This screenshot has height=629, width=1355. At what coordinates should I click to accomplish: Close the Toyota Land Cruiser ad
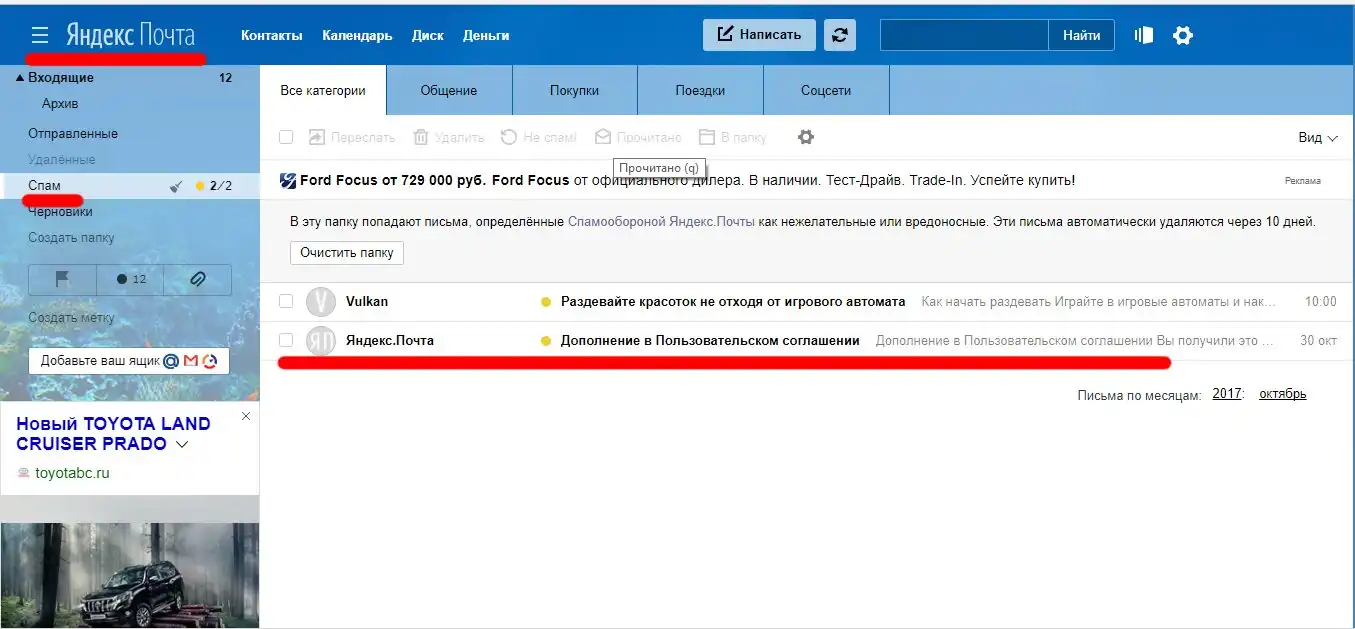(x=246, y=416)
